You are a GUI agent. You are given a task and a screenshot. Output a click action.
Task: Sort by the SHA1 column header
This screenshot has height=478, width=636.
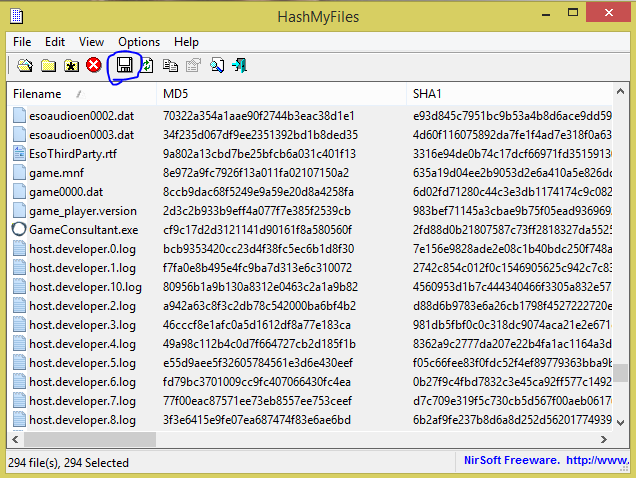click(x=509, y=94)
